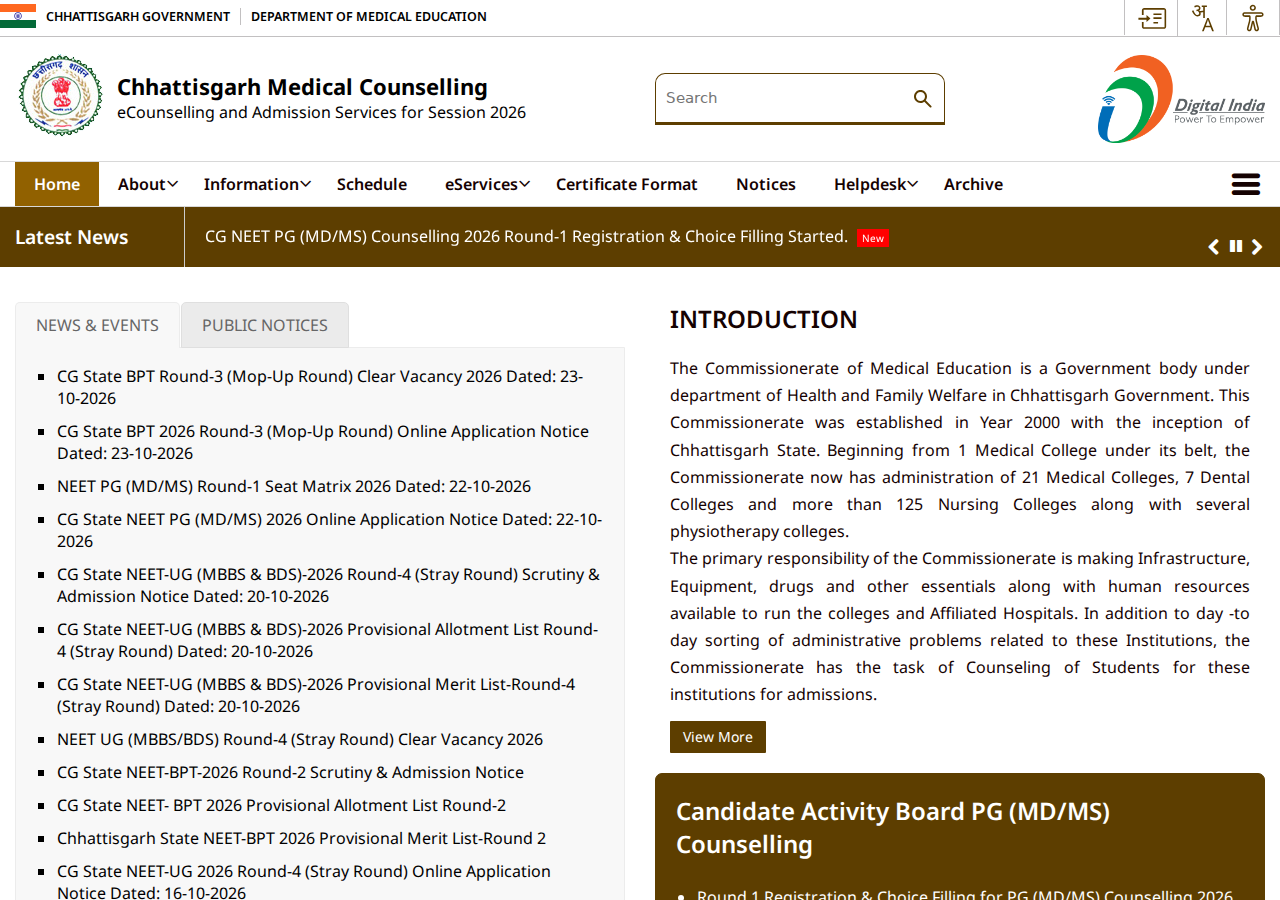Open the Schedule menu item

pos(372,184)
